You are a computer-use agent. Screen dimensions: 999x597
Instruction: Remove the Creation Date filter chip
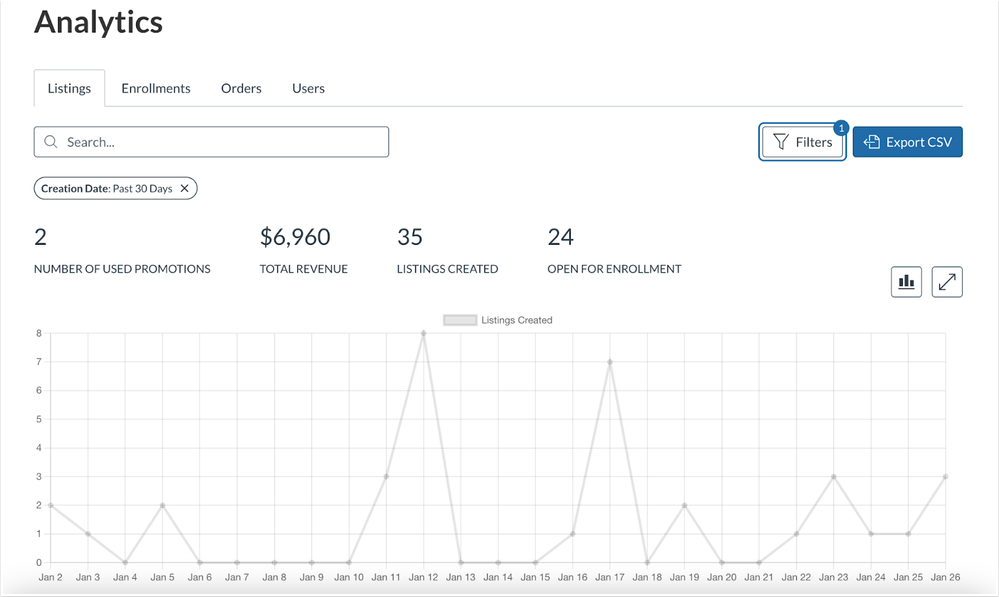[184, 188]
